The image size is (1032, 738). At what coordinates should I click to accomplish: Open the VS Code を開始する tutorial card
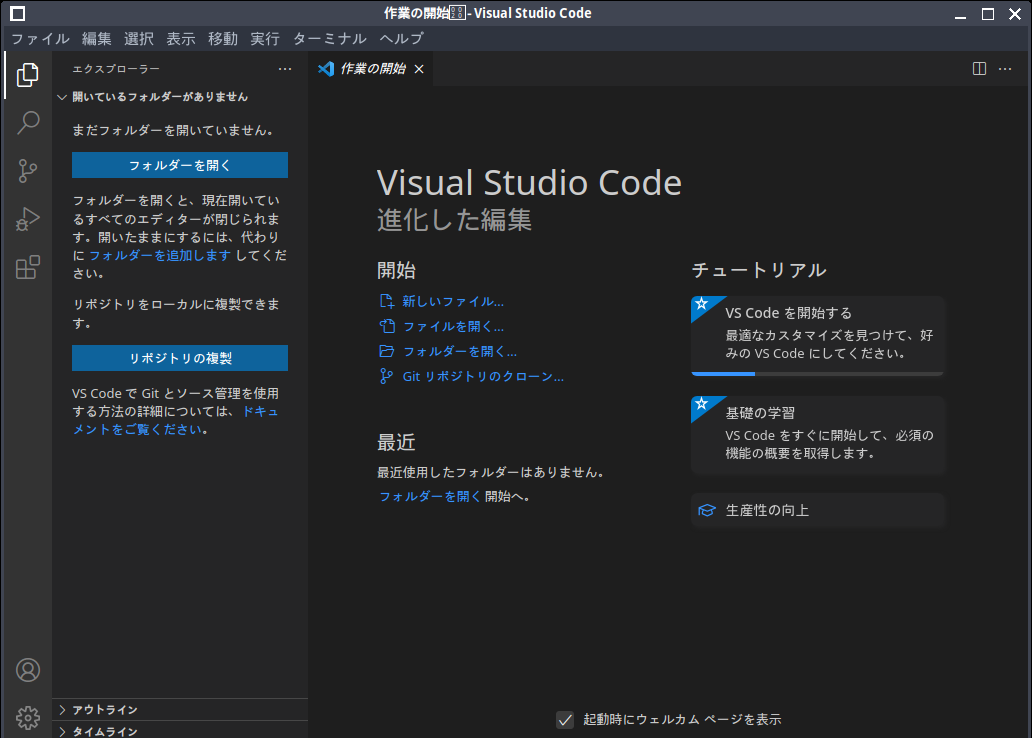pyautogui.click(x=817, y=336)
